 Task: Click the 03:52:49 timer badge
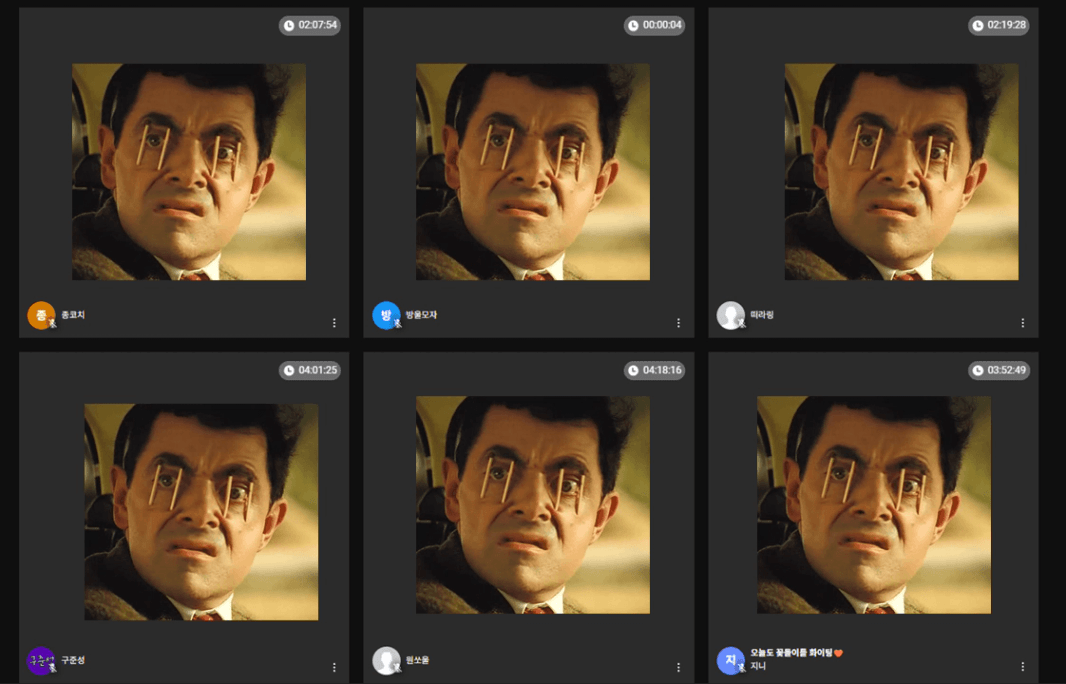(x=999, y=371)
